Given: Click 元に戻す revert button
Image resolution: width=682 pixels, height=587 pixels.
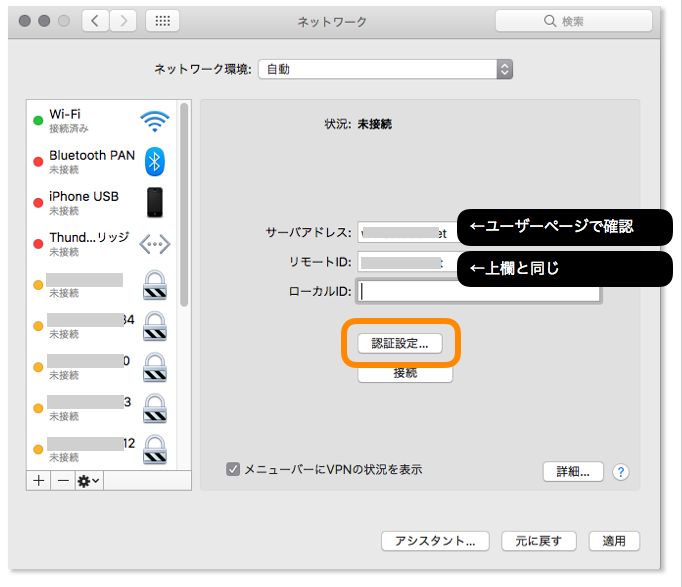Looking at the screenshot, I should pyautogui.click(x=538, y=541).
